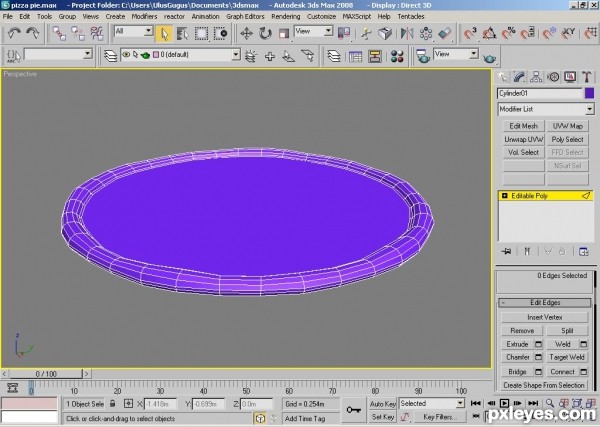
Task: Select the Rotate tool
Action: [x=265, y=34]
